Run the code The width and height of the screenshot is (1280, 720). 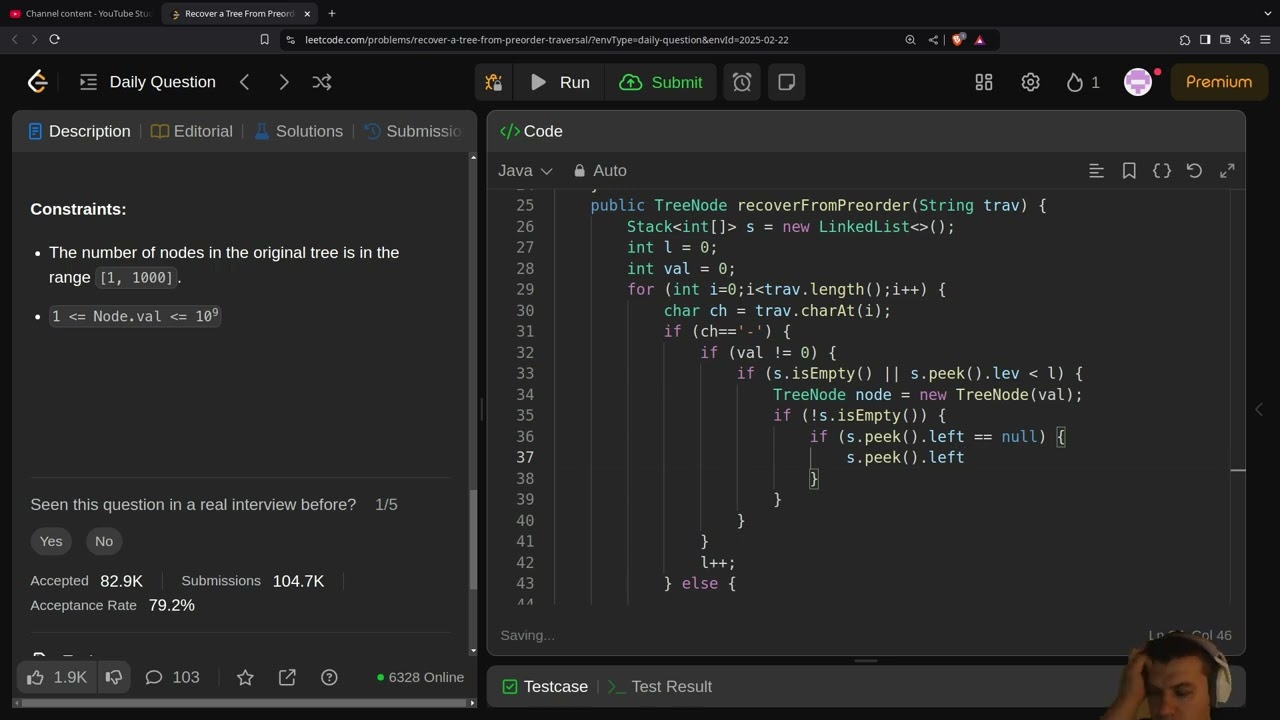(x=560, y=82)
